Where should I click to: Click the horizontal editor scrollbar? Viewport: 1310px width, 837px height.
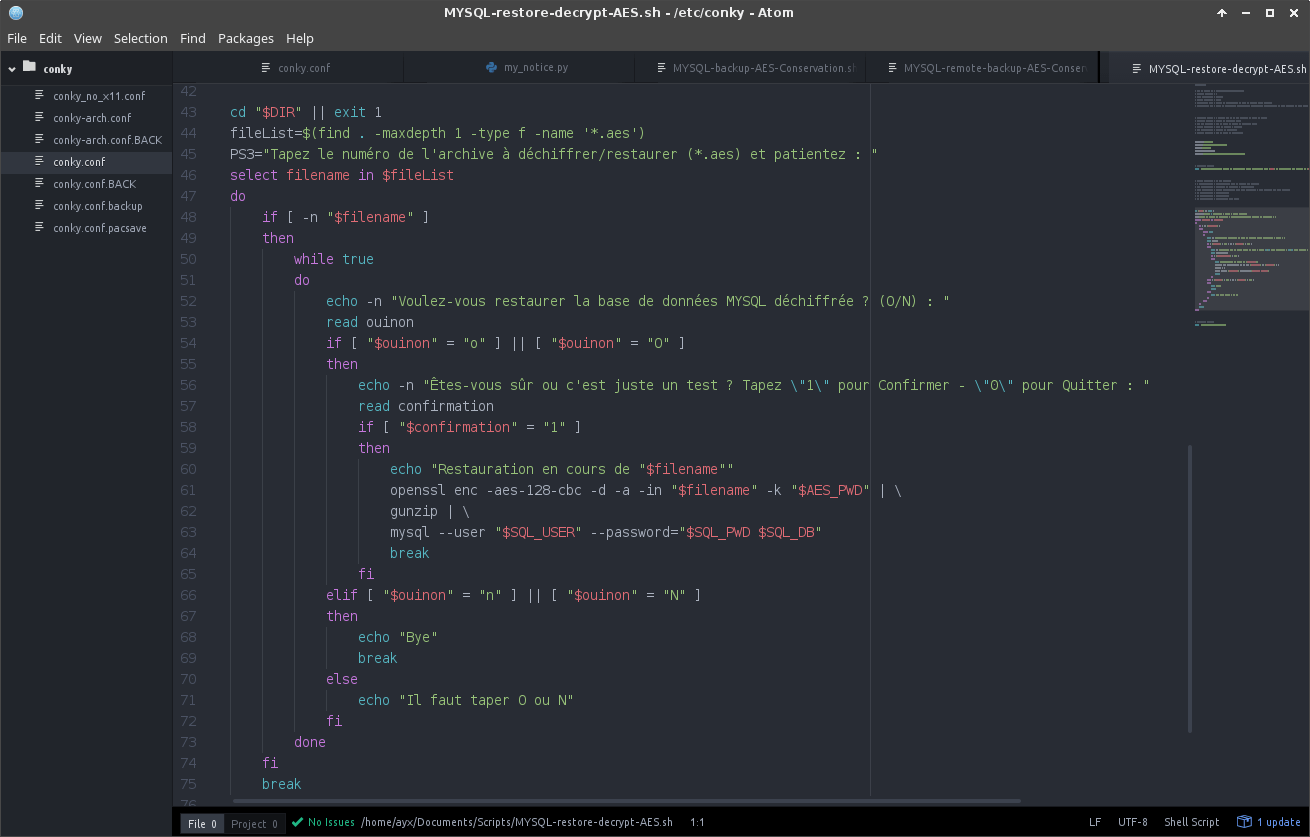[x=626, y=800]
